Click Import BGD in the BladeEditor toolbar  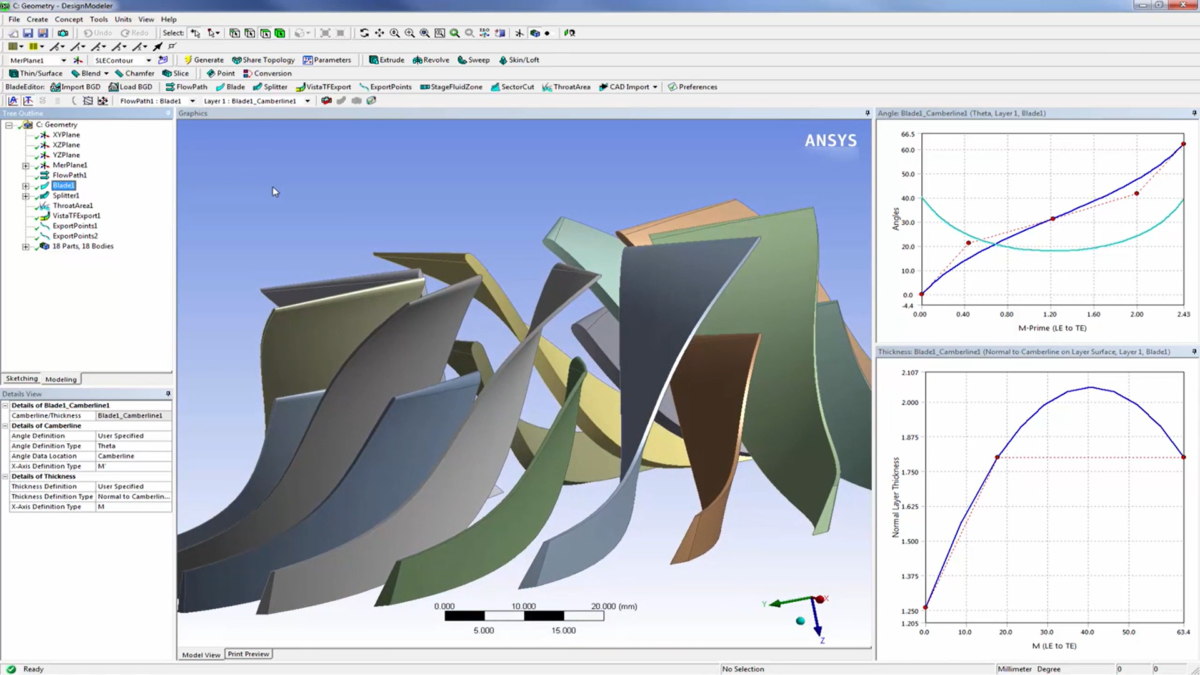click(76, 87)
